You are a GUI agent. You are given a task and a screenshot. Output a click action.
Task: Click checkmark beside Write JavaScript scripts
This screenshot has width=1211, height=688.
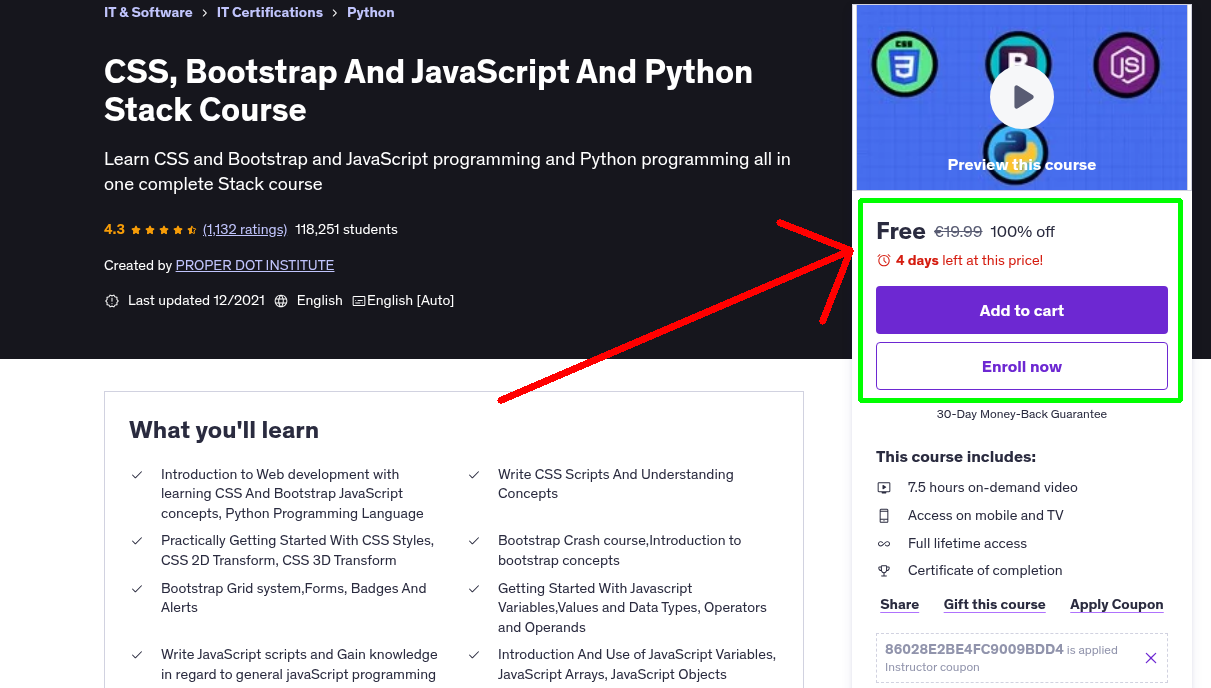137,655
